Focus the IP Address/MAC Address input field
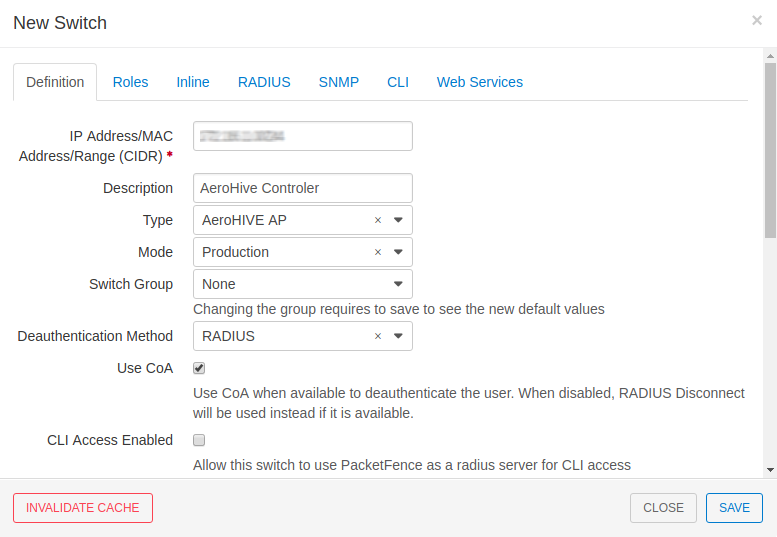The image size is (777, 537). click(x=303, y=136)
